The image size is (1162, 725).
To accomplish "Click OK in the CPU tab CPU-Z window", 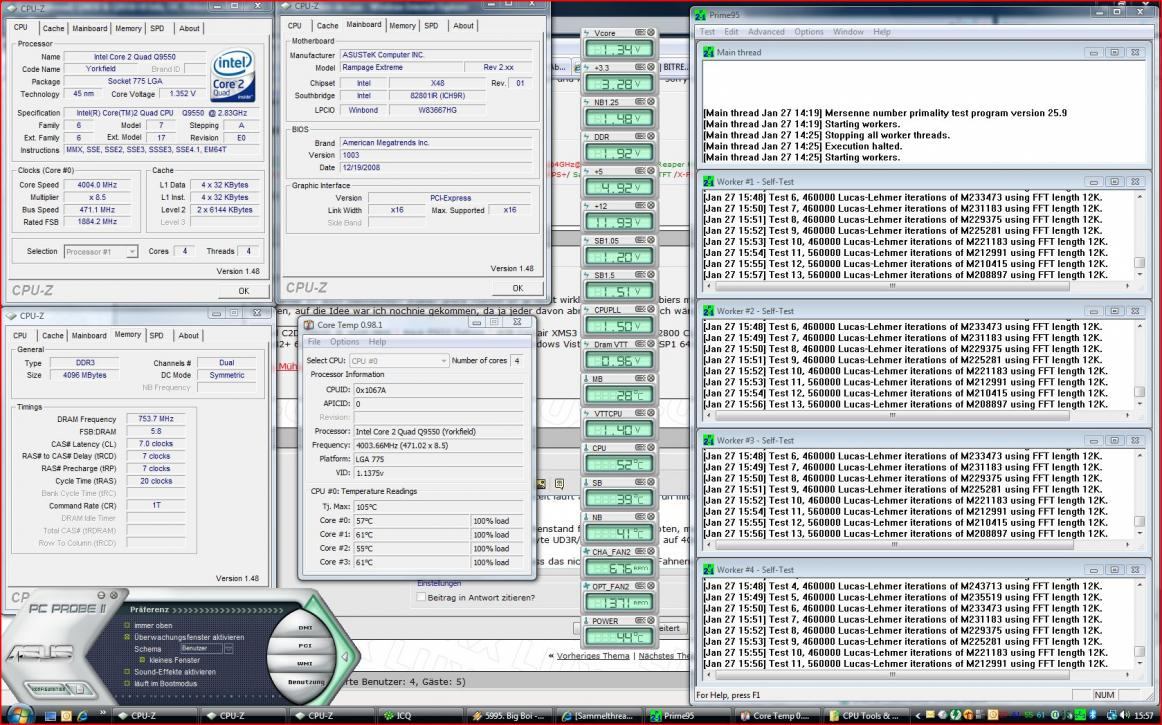I will (243, 291).
